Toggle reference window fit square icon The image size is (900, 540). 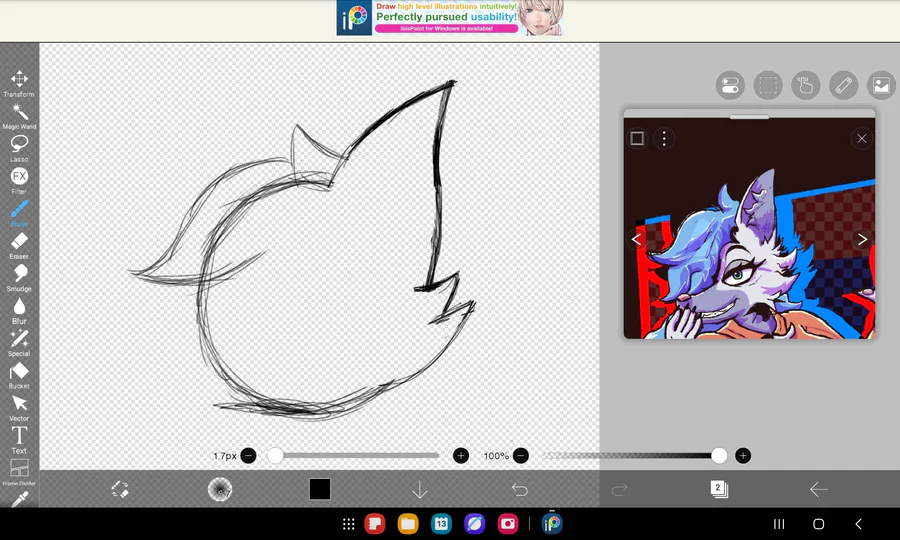[637, 138]
